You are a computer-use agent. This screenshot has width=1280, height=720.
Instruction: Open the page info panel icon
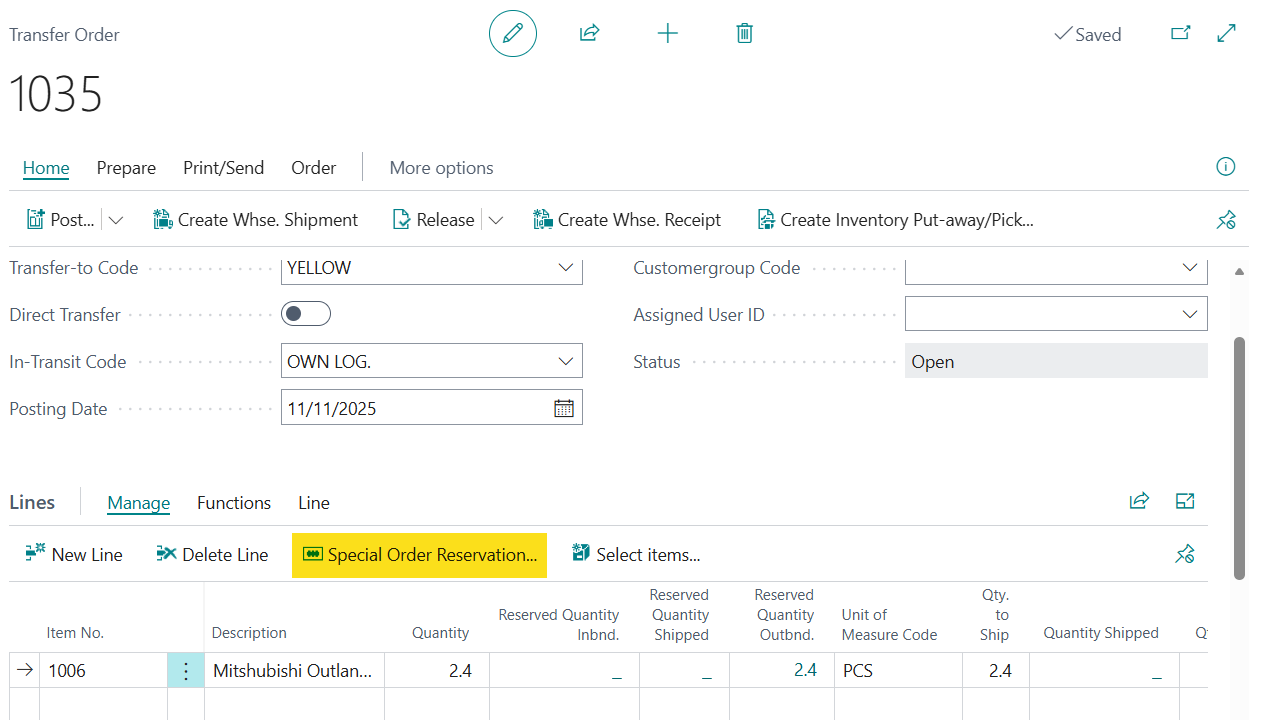coord(1225,167)
